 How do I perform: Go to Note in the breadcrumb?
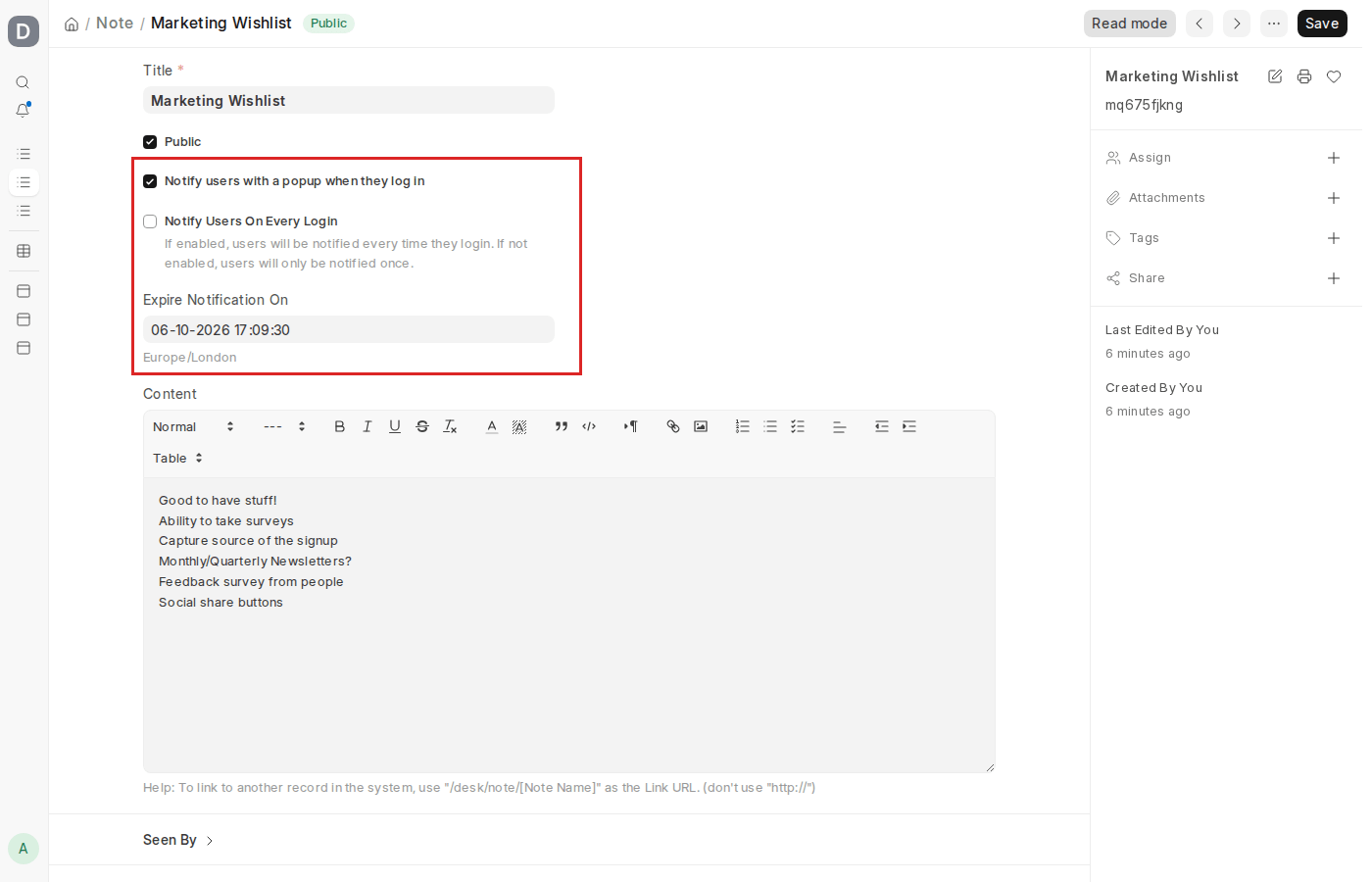[115, 23]
